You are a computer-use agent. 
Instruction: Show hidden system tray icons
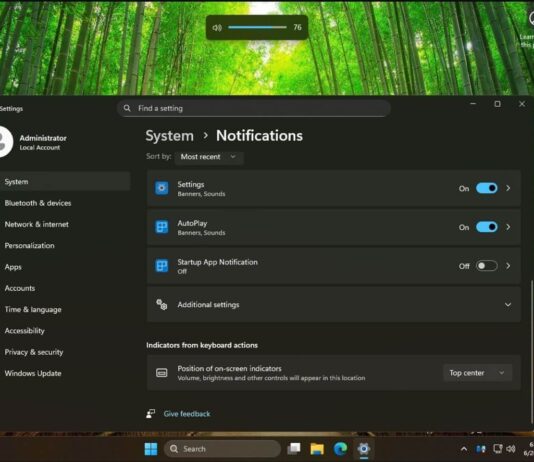pyautogui.click(x=464, y=449)
